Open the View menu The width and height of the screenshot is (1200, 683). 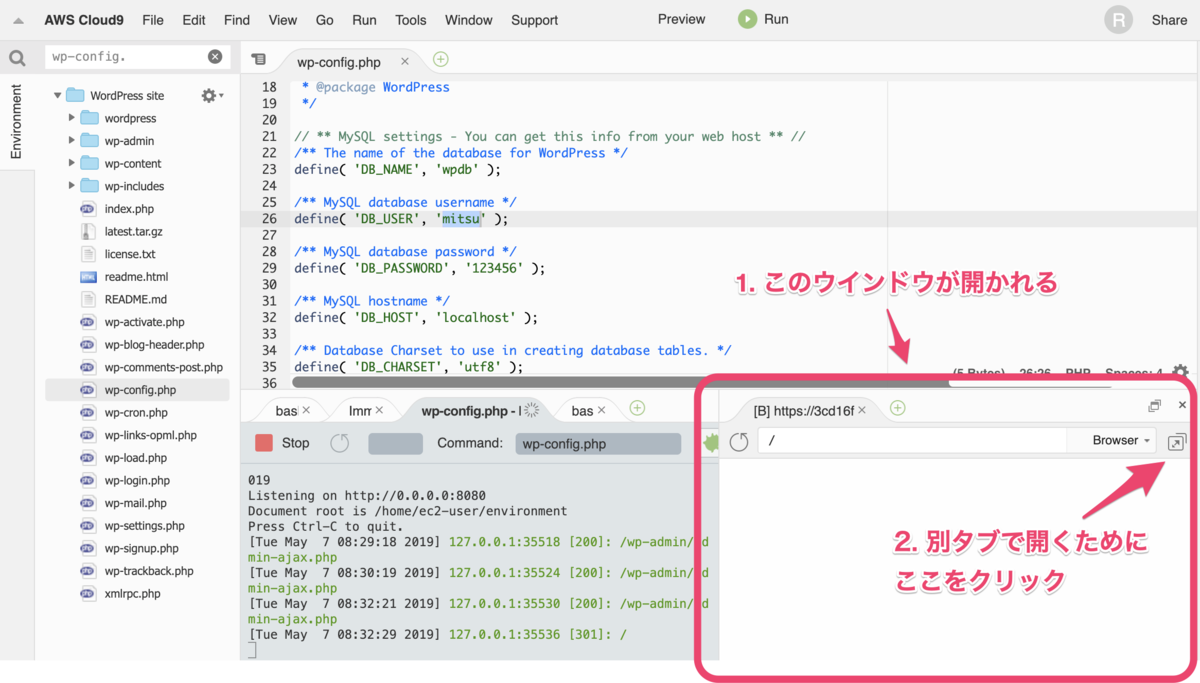(x=283, y=20)
